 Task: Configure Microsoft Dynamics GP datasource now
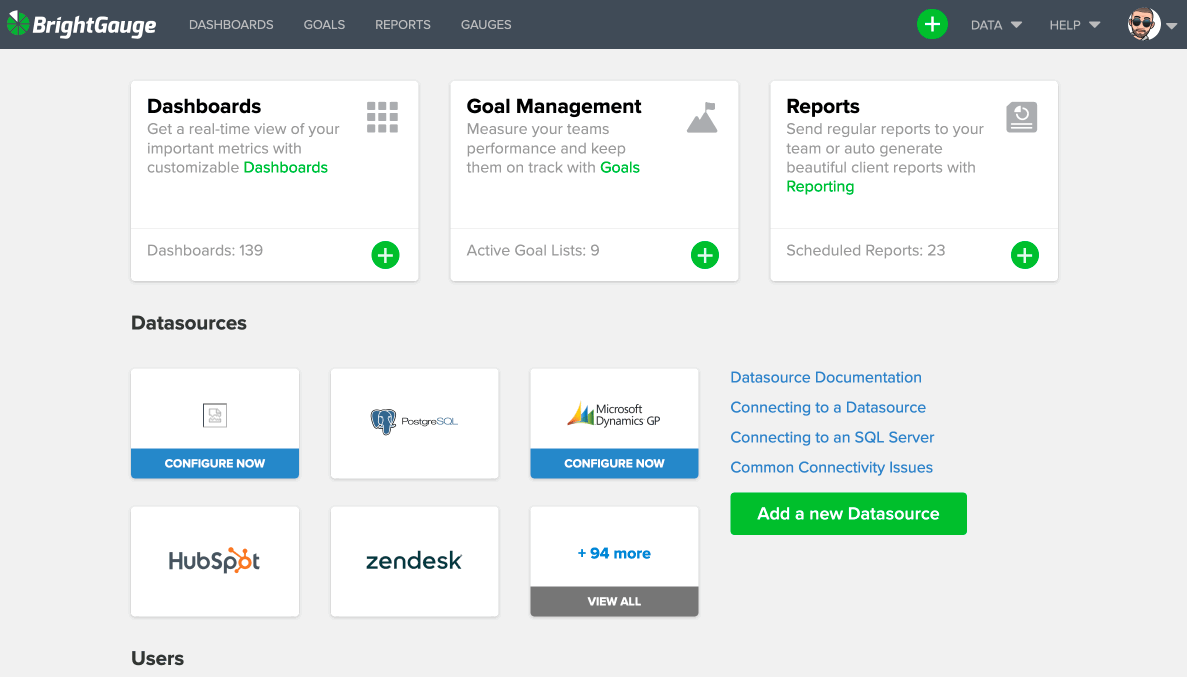click(614, 463)
